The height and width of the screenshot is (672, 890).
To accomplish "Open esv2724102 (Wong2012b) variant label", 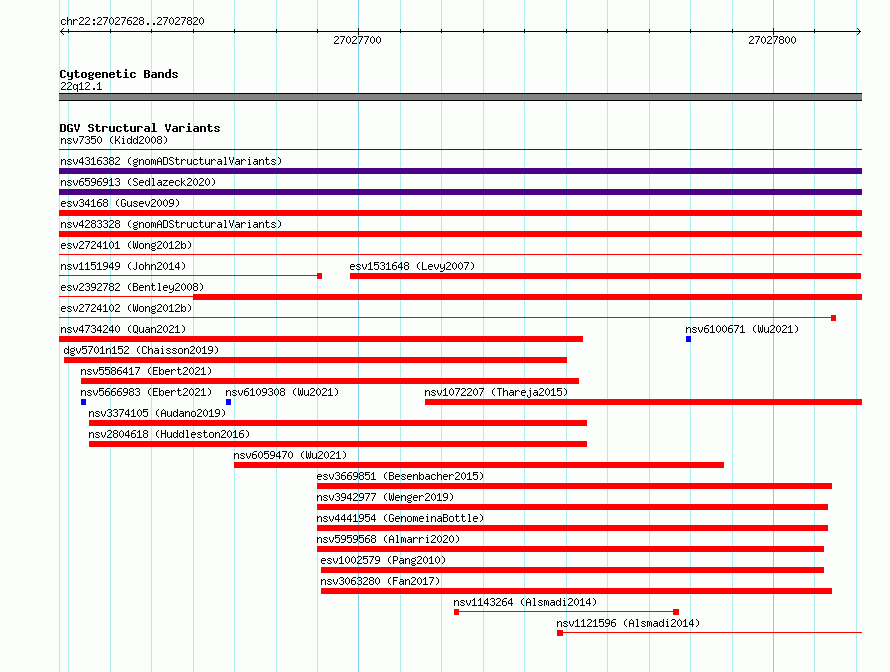I will tap(126, 308).
